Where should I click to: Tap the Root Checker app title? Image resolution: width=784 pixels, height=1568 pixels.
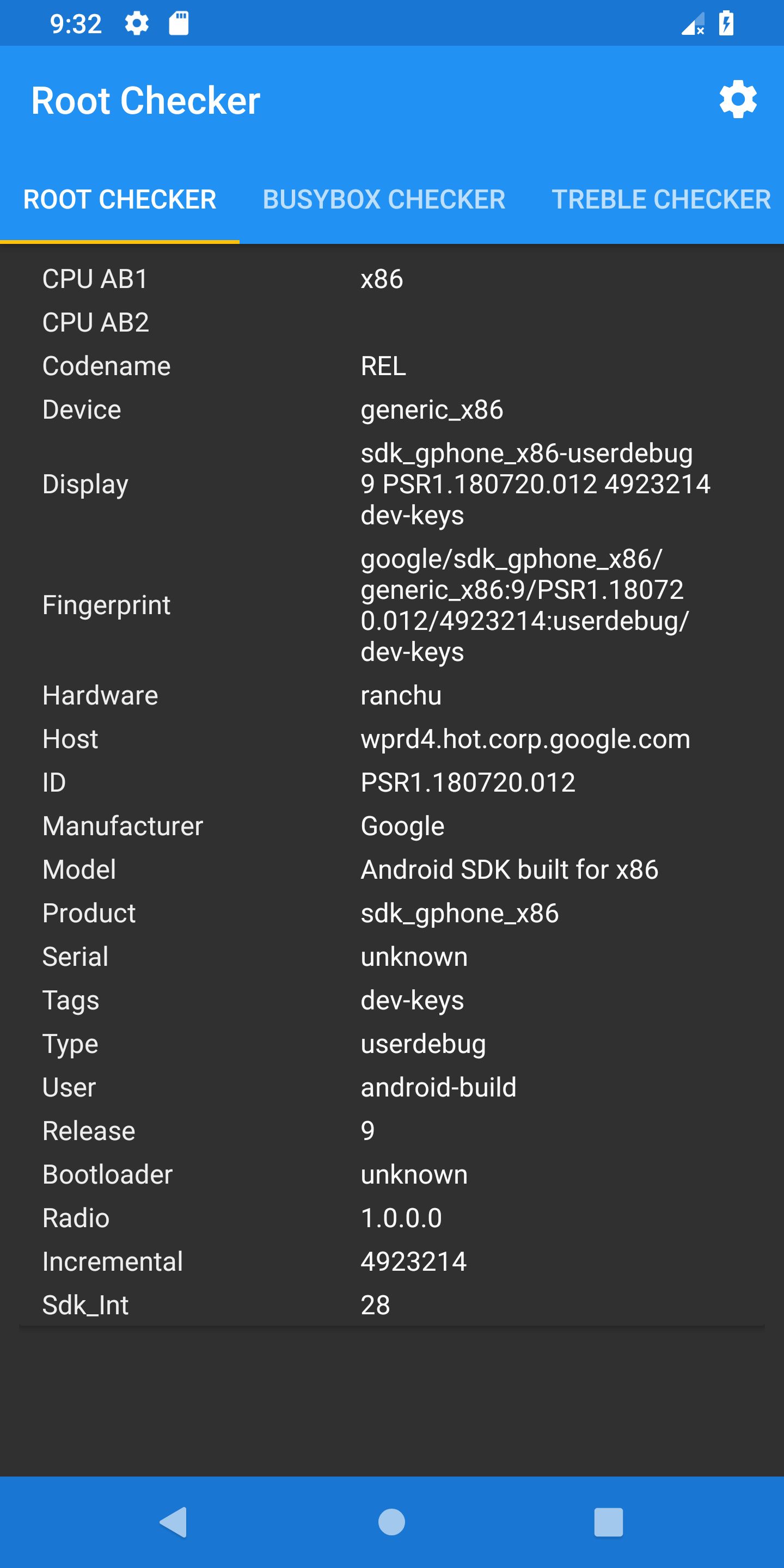[x=145, y=100]
